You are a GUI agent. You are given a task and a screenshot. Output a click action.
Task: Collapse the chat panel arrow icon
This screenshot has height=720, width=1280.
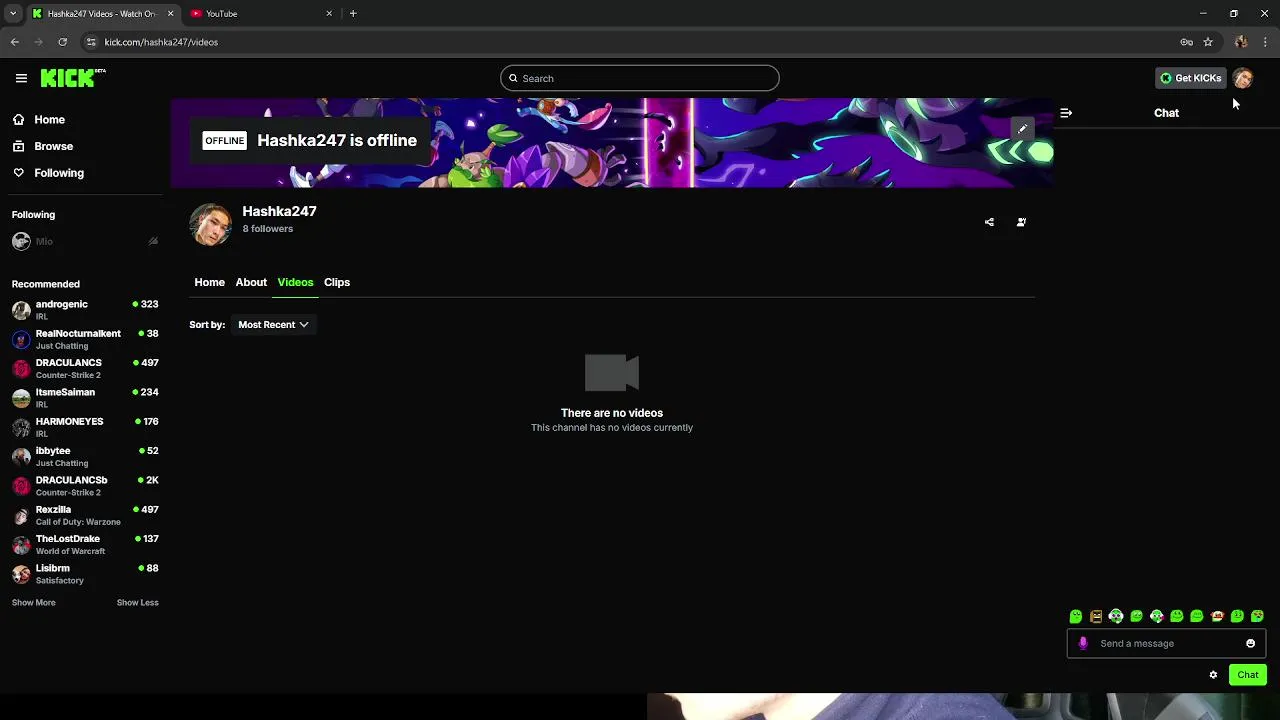1066,113
